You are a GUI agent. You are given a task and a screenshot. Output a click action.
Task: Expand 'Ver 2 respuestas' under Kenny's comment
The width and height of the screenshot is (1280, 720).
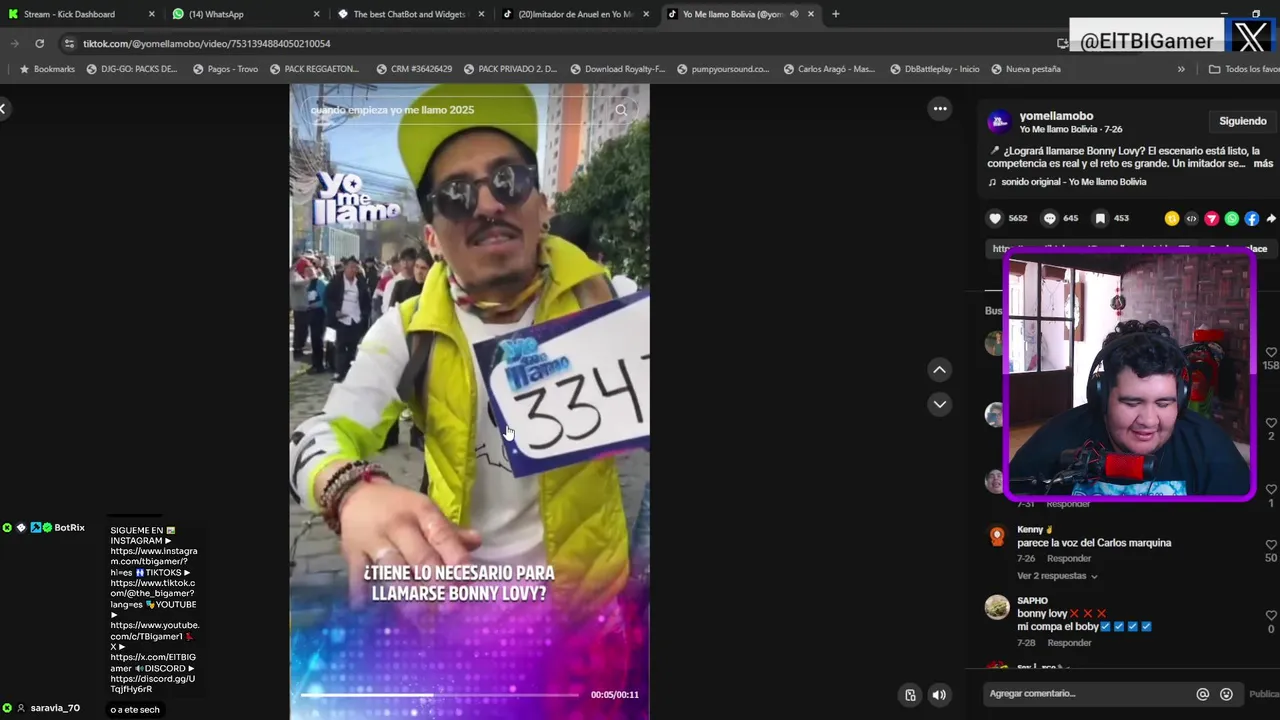[1057, 576]
